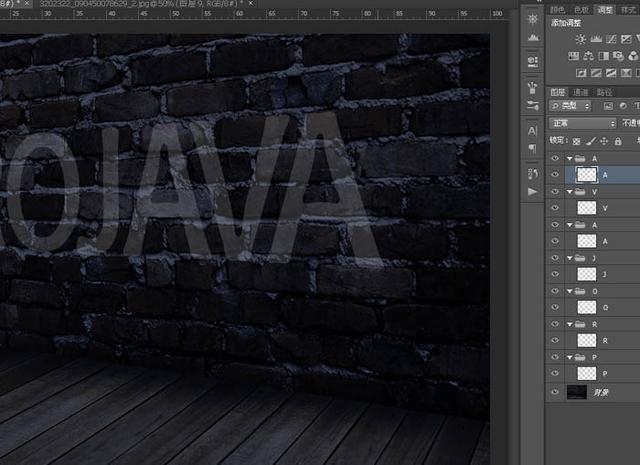
Task: Collapse the topmost A group
Action: (569, 158)
